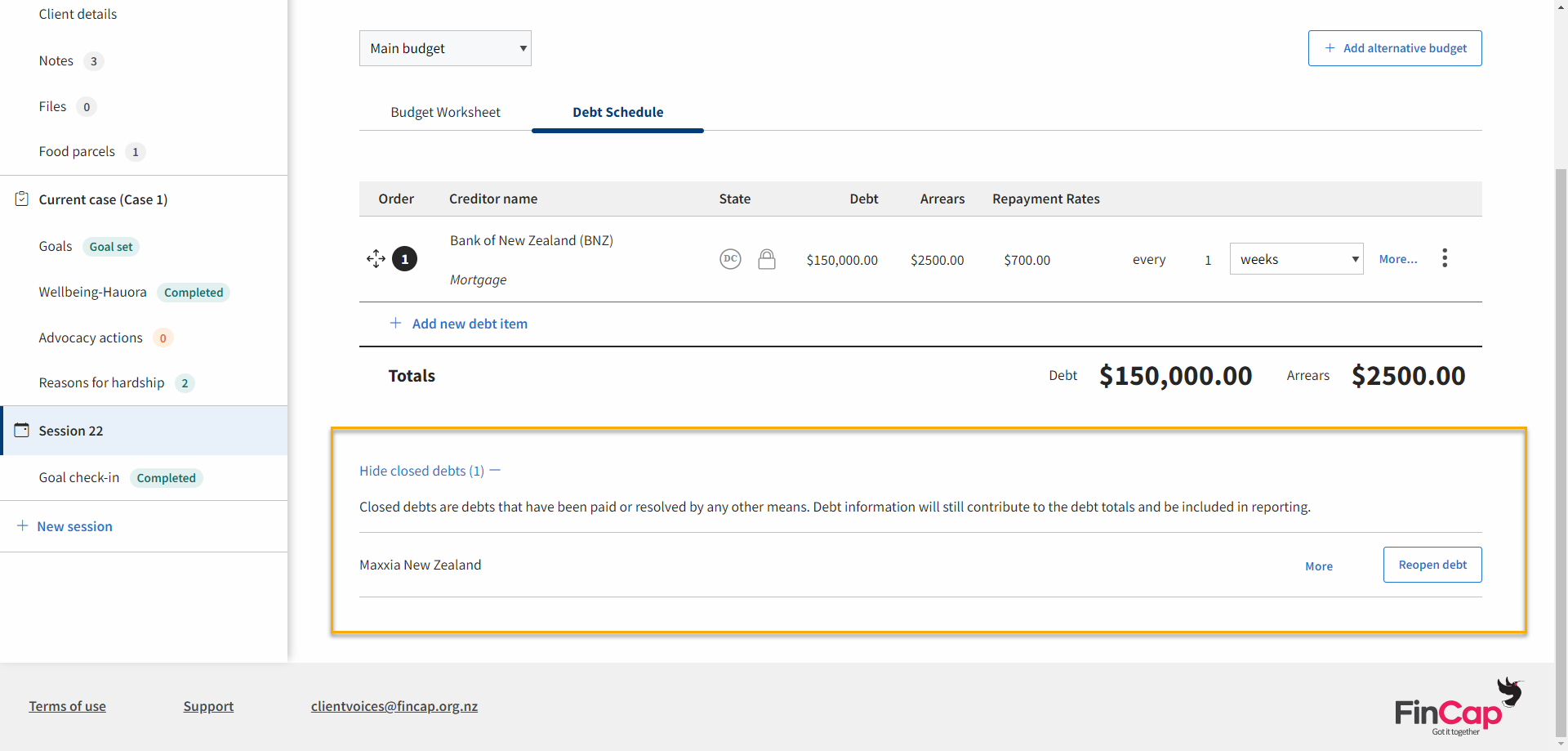Click the order number 1 badge
The image size is (1568, 751).
pyautogui.click(x=405, y=259)
